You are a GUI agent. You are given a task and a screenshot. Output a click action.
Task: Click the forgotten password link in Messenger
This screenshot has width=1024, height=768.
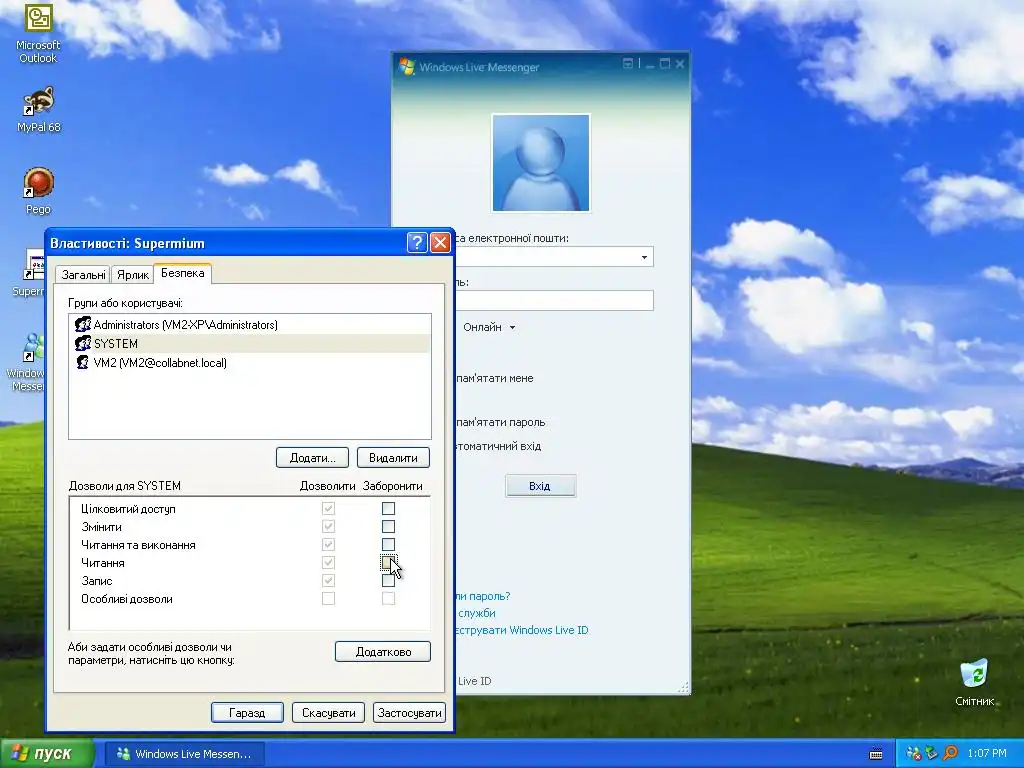pyautogui.click(x=483, y=596)
